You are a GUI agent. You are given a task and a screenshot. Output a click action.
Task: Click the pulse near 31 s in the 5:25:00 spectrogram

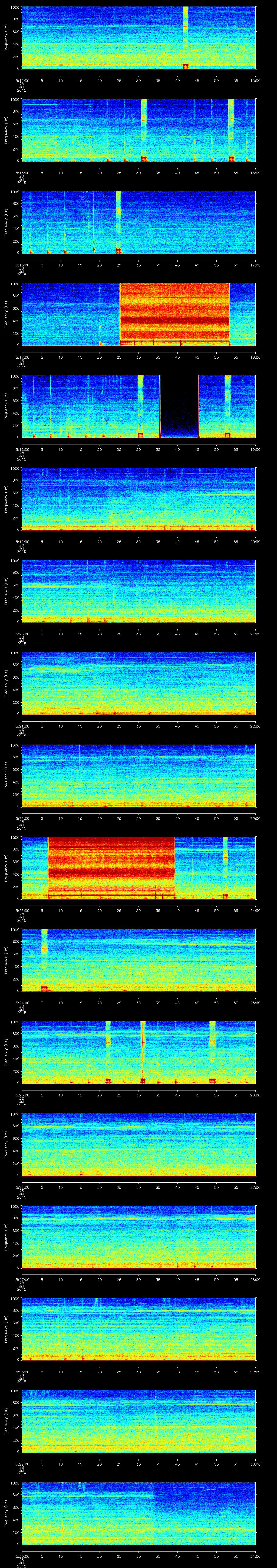(143, 1052)
